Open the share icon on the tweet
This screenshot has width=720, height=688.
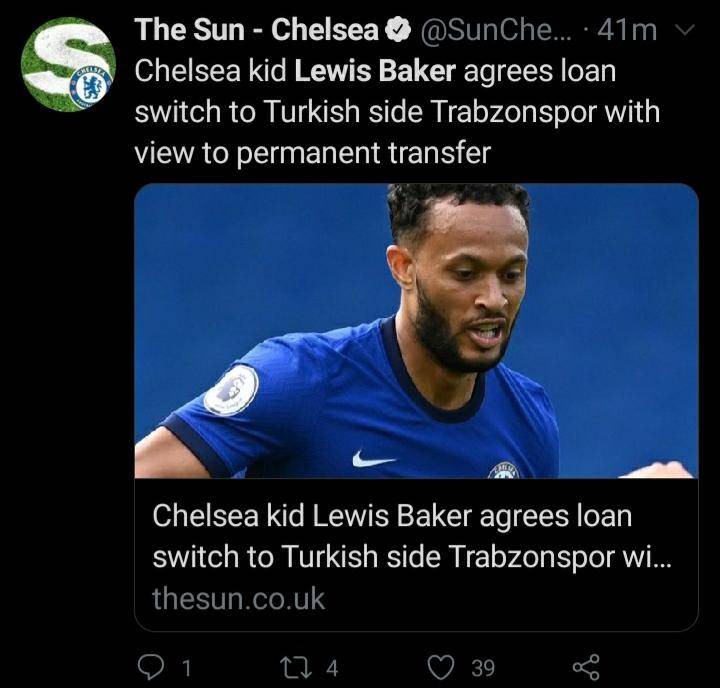[x=585, y=666]
